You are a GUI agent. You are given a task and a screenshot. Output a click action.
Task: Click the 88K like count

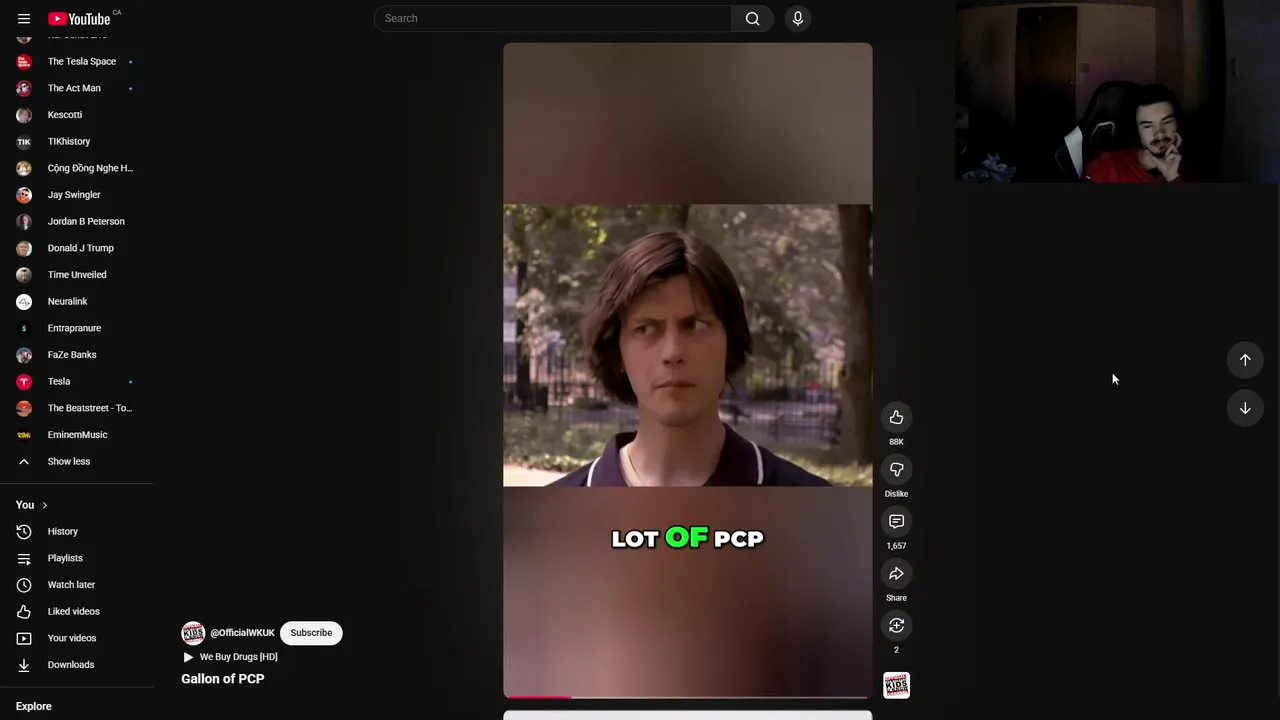[896, 441]
